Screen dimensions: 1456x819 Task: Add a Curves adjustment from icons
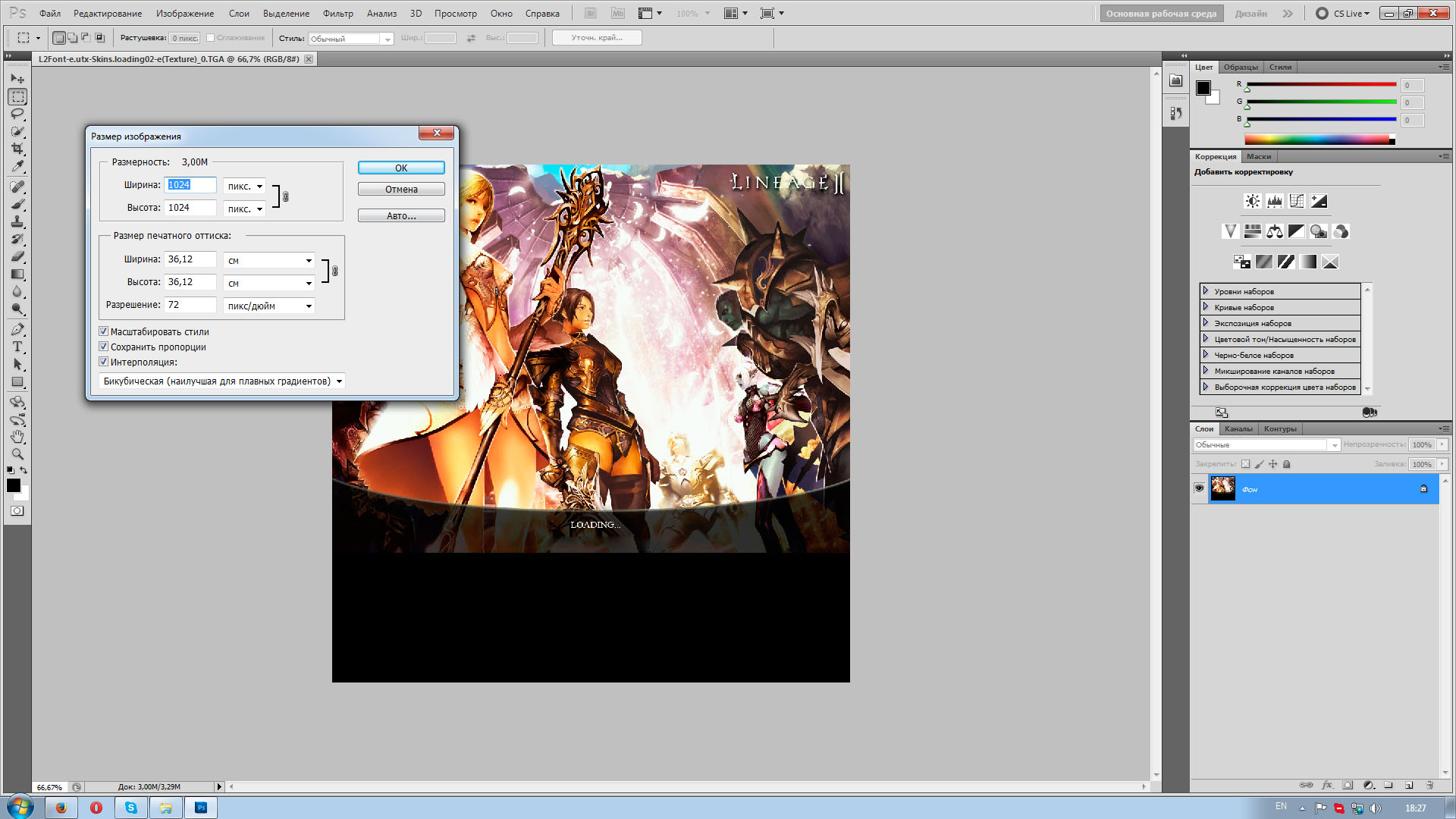(1297, 201)
